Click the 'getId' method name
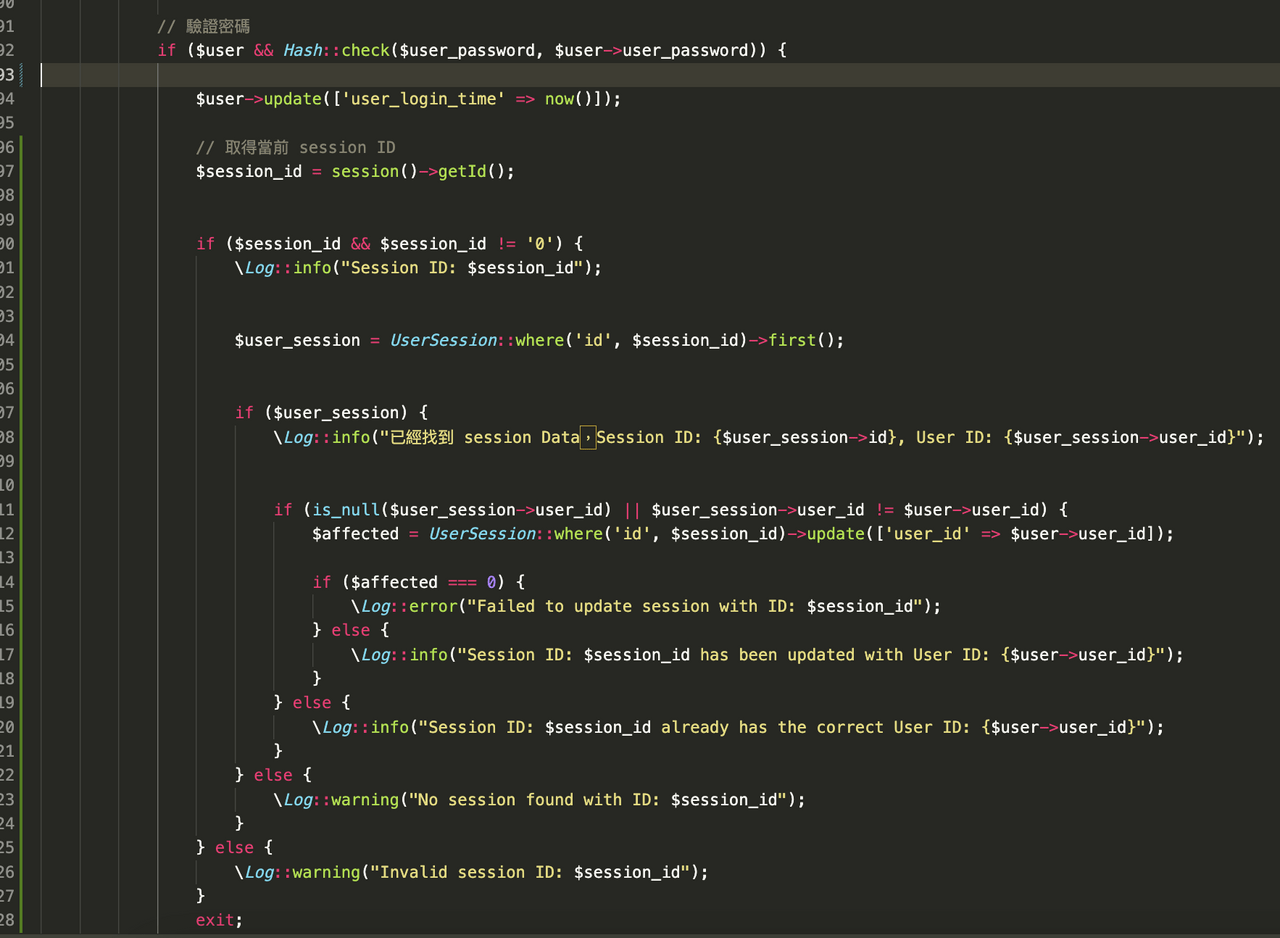 tap(462, 171)
